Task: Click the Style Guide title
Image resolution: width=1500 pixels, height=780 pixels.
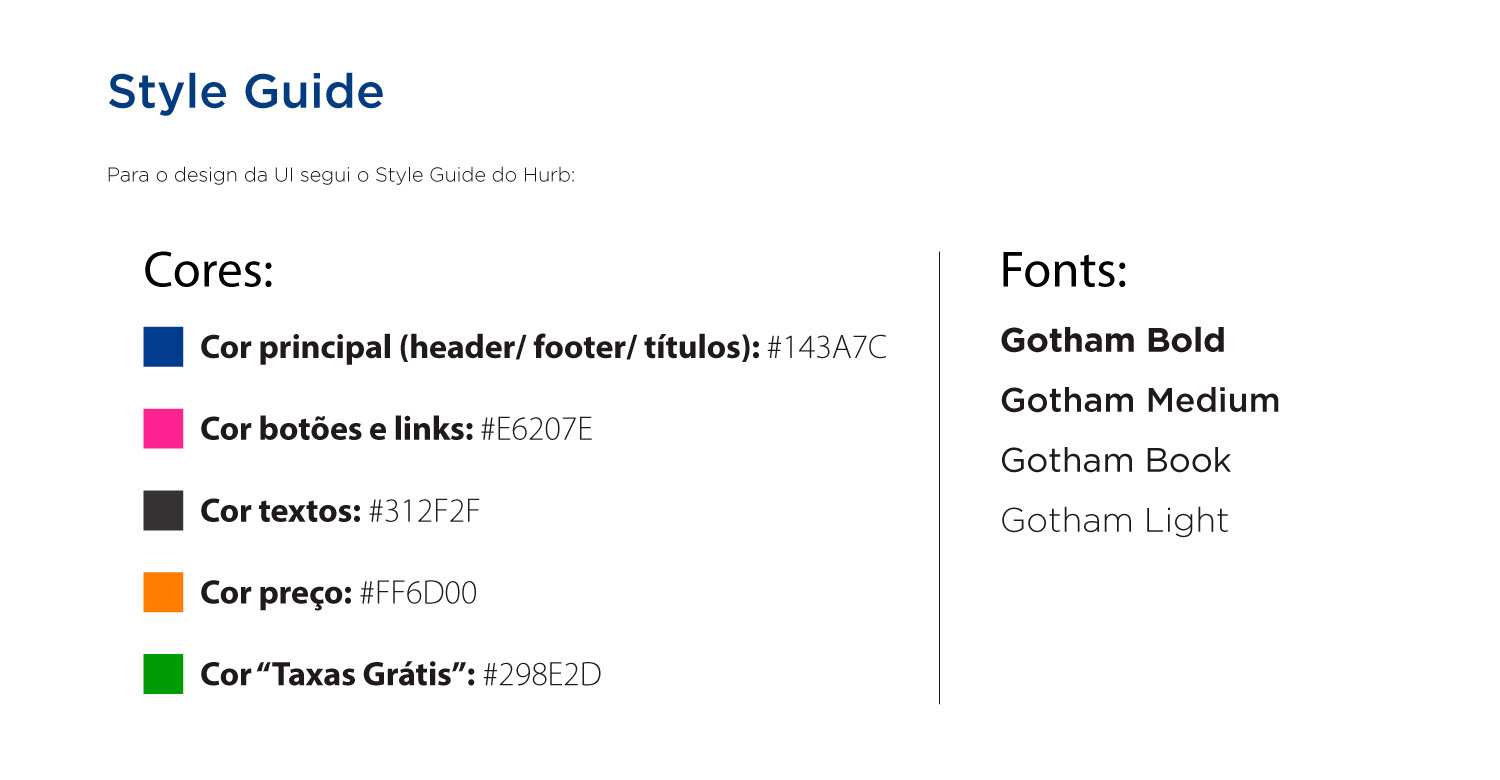Action: click(x=245, y=92)
